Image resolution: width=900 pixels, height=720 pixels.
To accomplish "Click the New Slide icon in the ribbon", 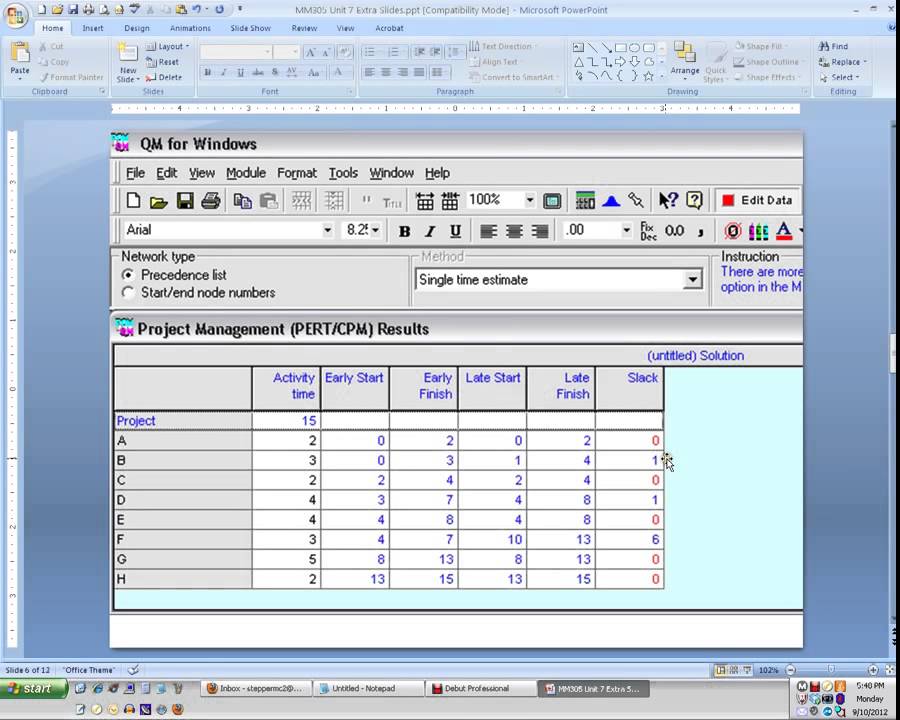I will (x=127, y=53).
